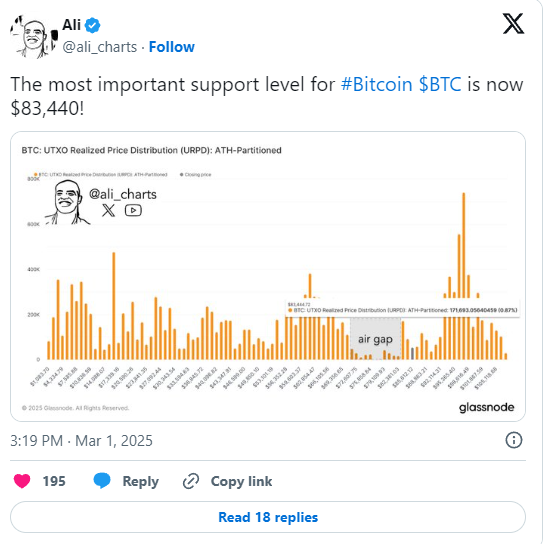This screenshot has width=543, height=544.
Task: Click the X icon in chart watermark
Action: pyautogui.click(x=109, y=210)
